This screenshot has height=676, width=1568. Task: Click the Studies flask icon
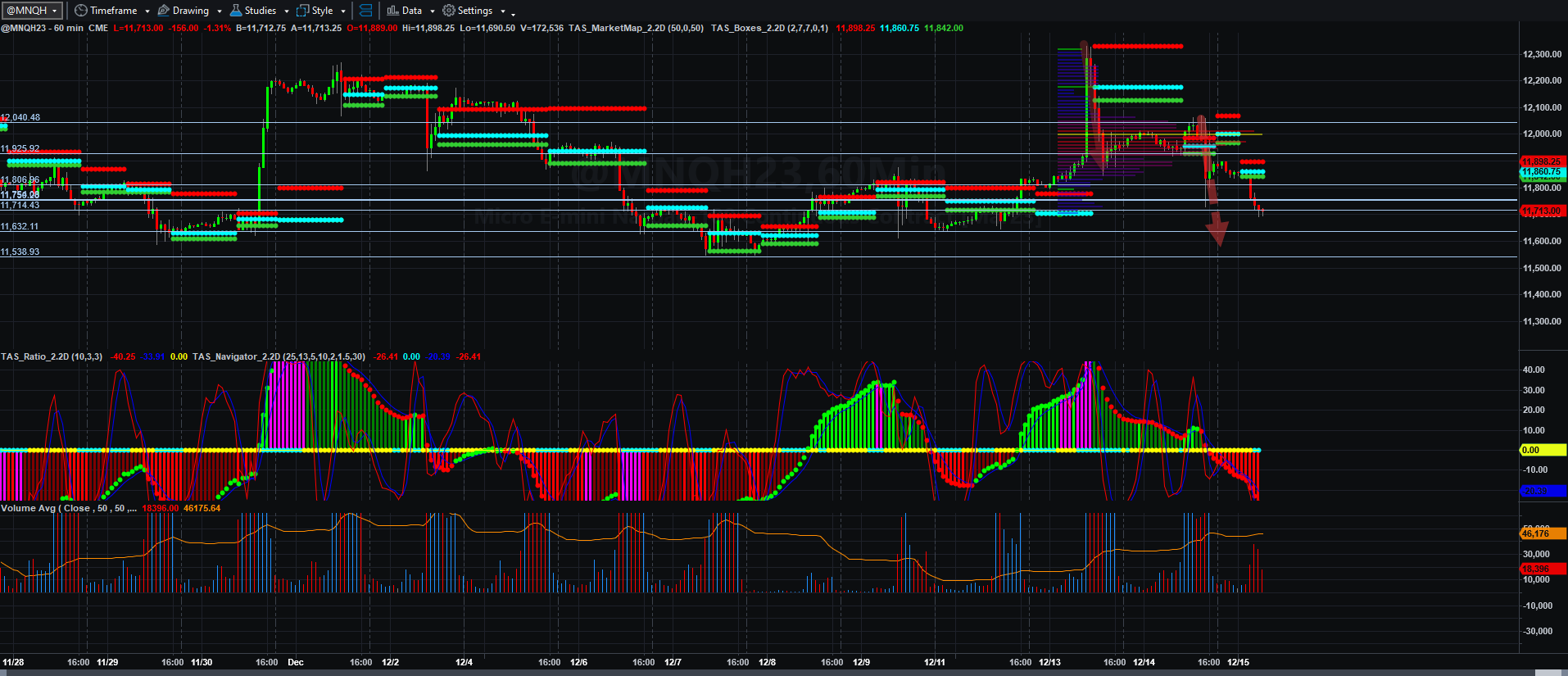click(x=236, y=11)
